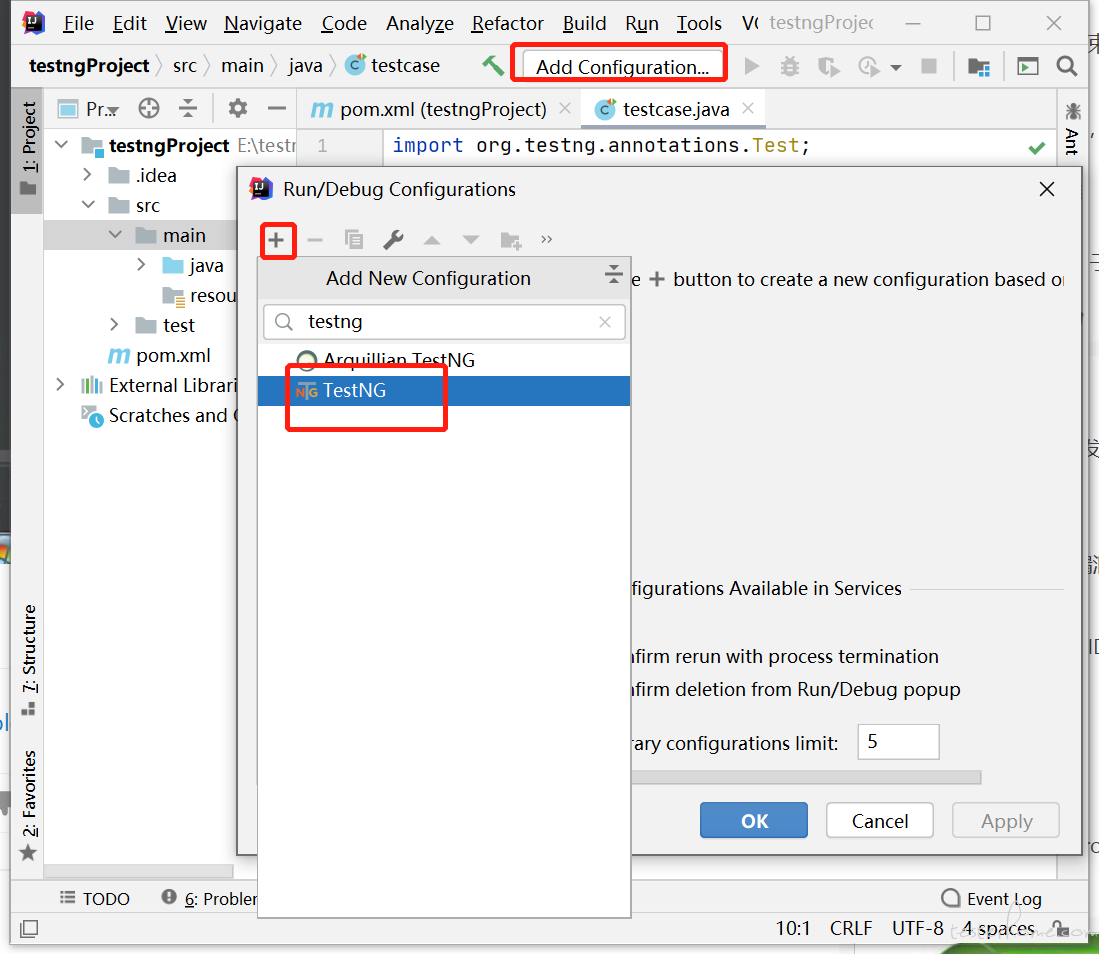Click the Move Down arrow icon

point(471,240)
